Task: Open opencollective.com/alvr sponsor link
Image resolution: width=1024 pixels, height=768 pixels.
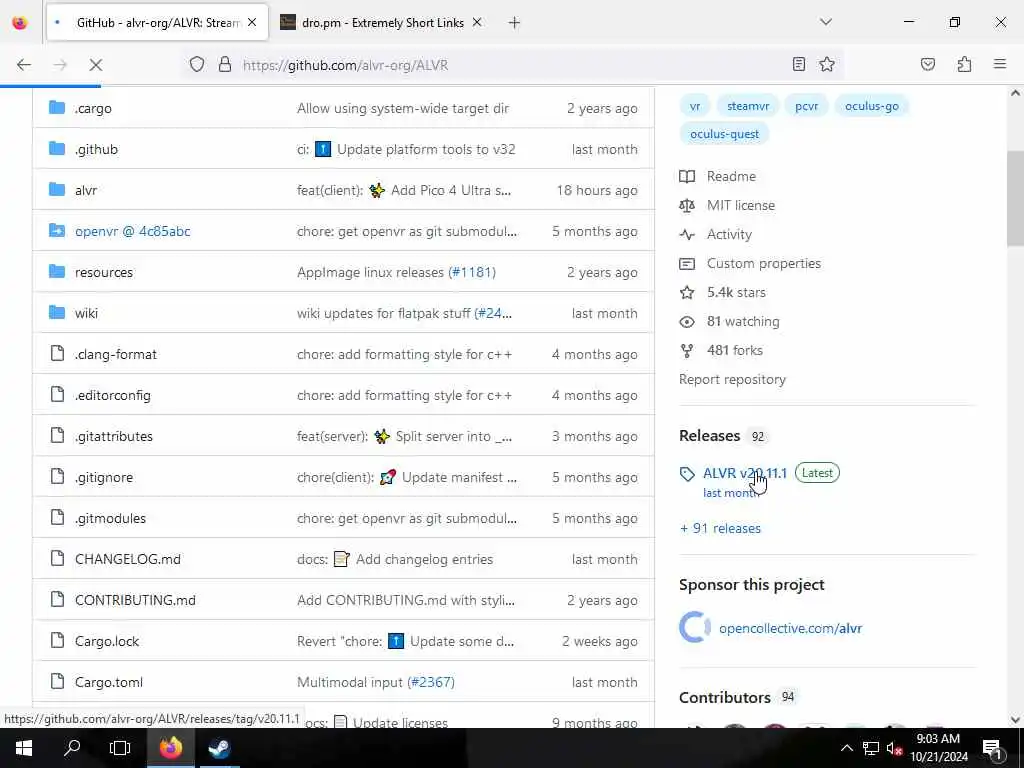Action: (790, 628)
